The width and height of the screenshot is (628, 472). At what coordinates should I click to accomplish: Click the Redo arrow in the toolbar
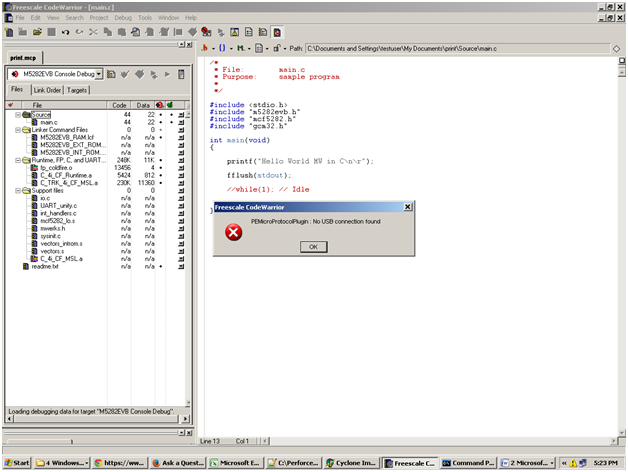pos(79,32)
